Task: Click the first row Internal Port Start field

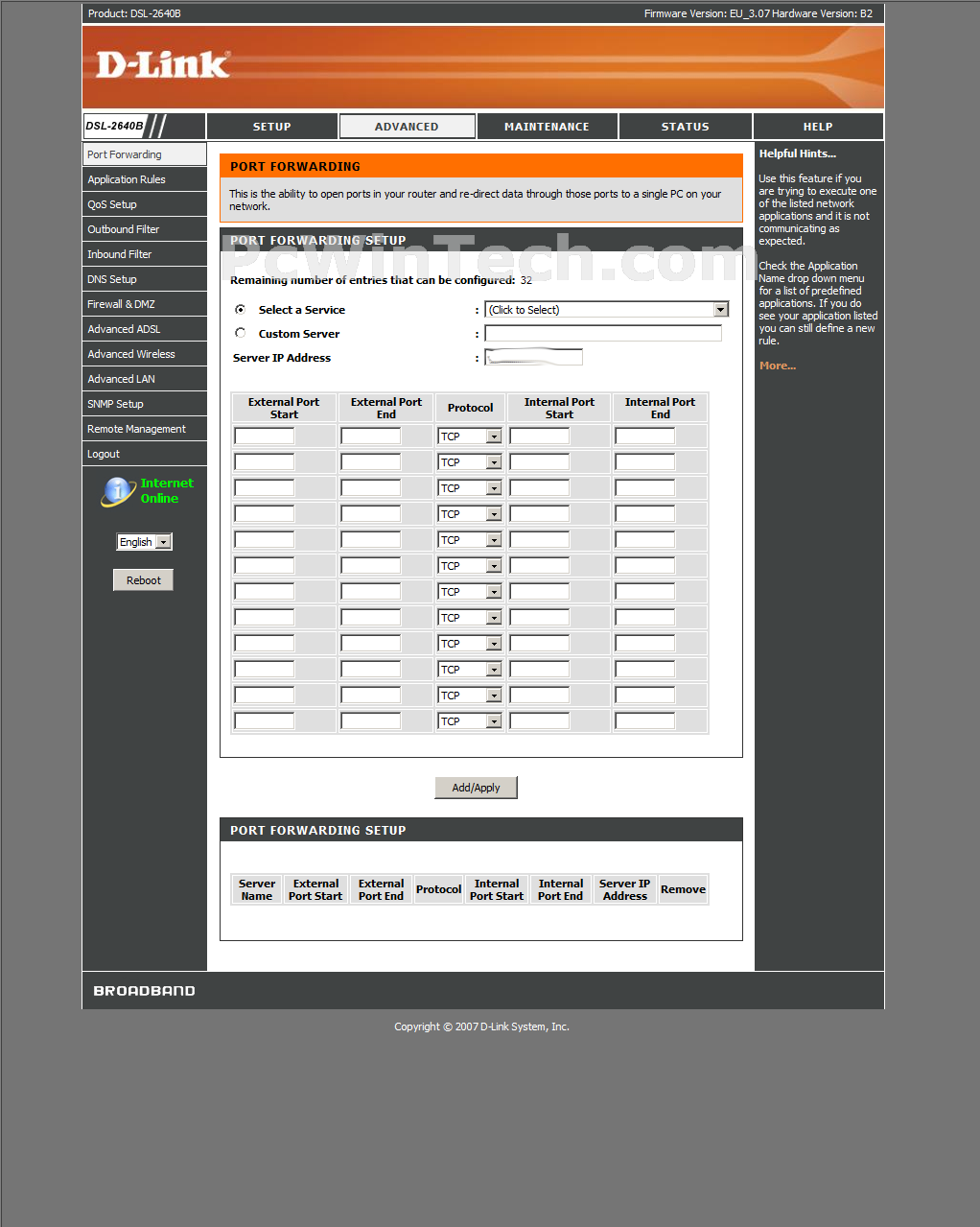Action: click(540, 436)
